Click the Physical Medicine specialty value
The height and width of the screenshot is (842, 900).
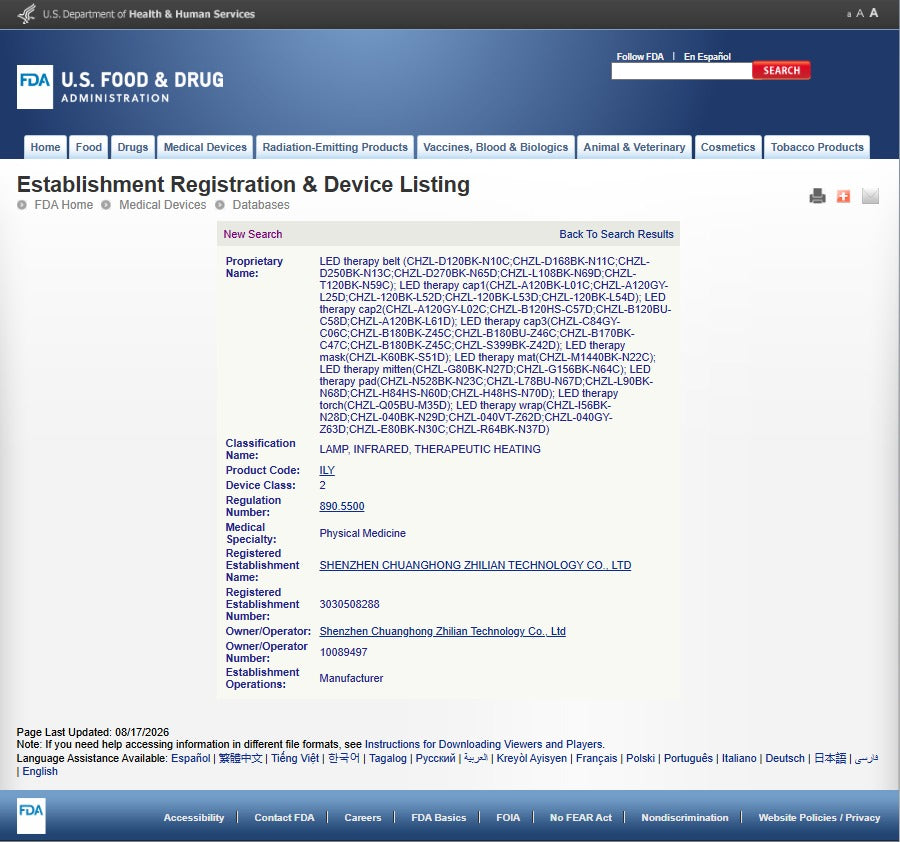coord(362,533)
